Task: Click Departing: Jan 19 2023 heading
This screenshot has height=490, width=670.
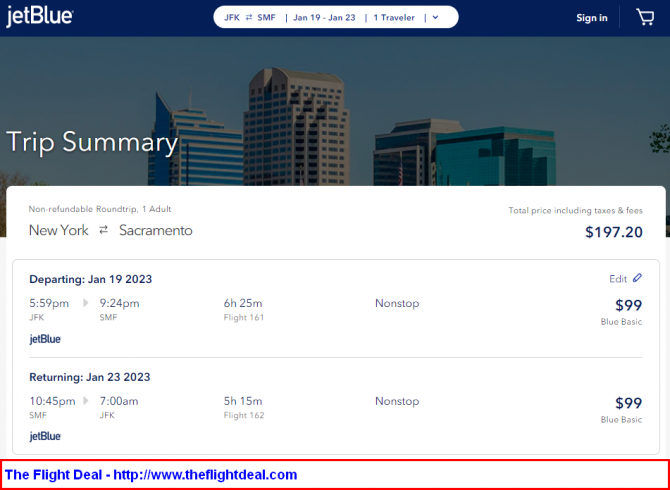Action: tap(91, 279)
